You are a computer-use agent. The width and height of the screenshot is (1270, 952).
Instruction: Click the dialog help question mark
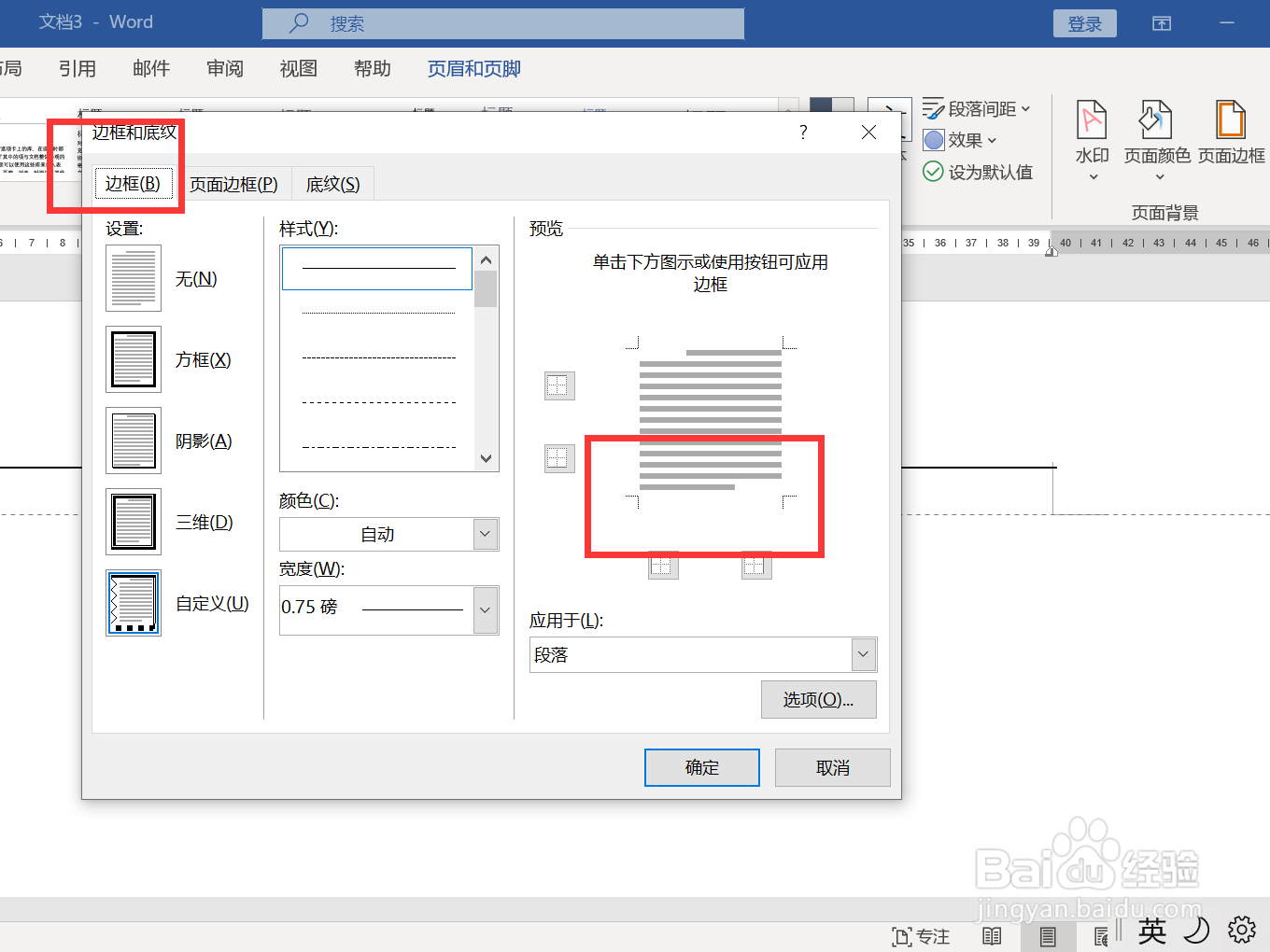click(803, 133)
